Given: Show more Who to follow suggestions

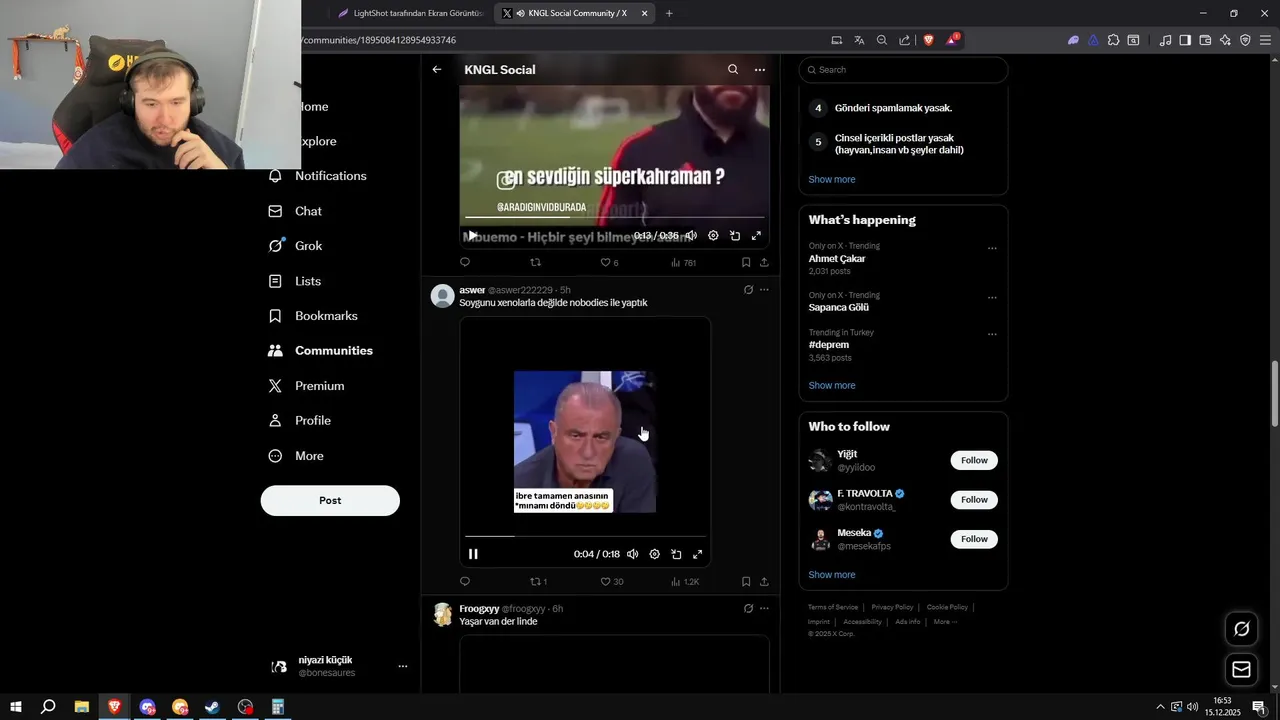Looking at the screenshot, I should [832, 575].
